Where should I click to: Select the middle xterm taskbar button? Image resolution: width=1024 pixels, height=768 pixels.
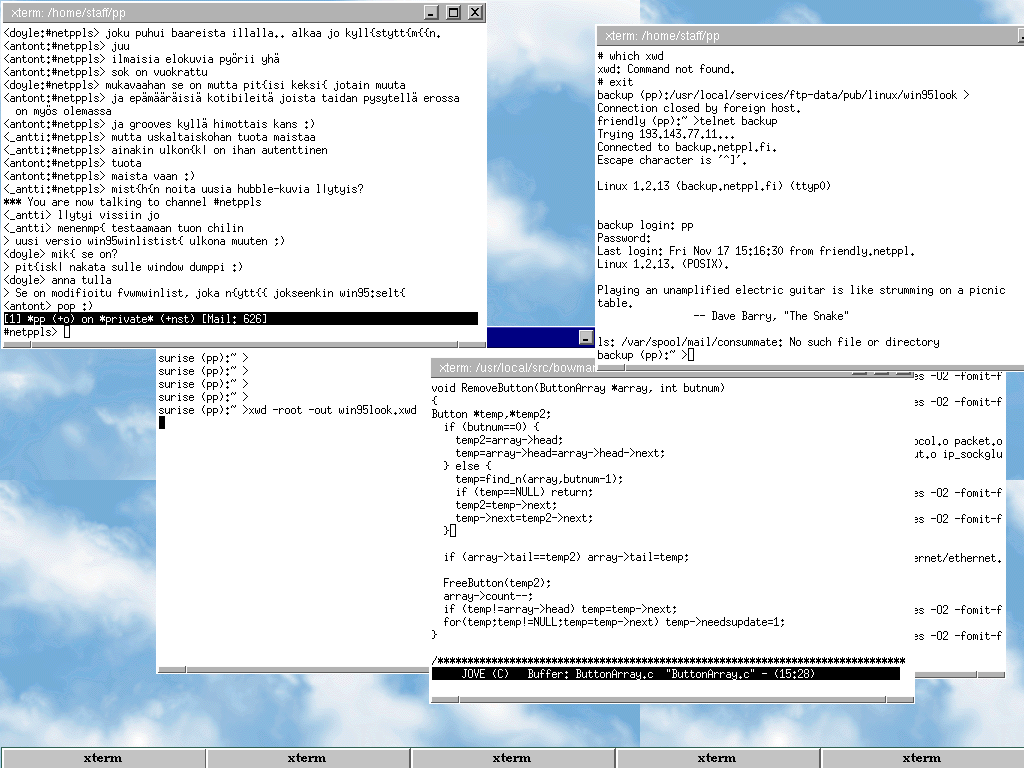point(512,758)
